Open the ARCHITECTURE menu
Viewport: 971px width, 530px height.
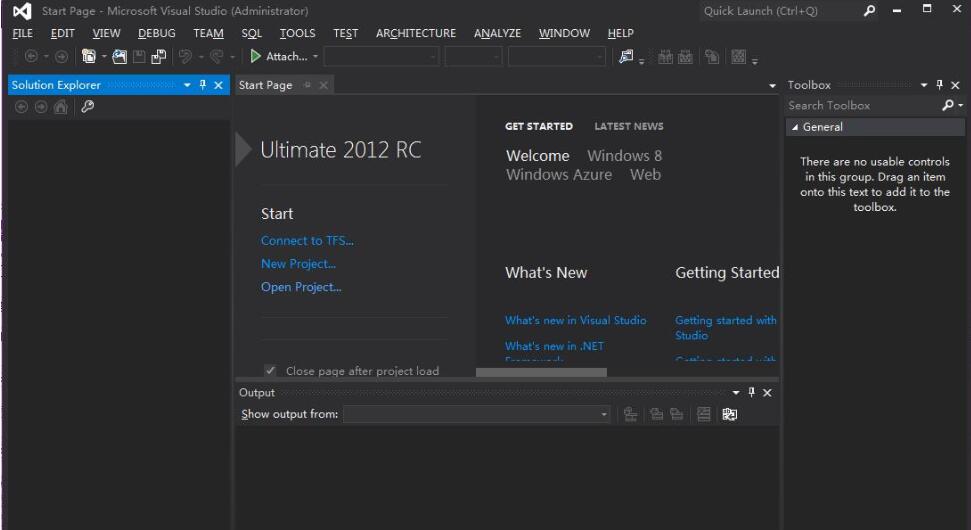416,33
